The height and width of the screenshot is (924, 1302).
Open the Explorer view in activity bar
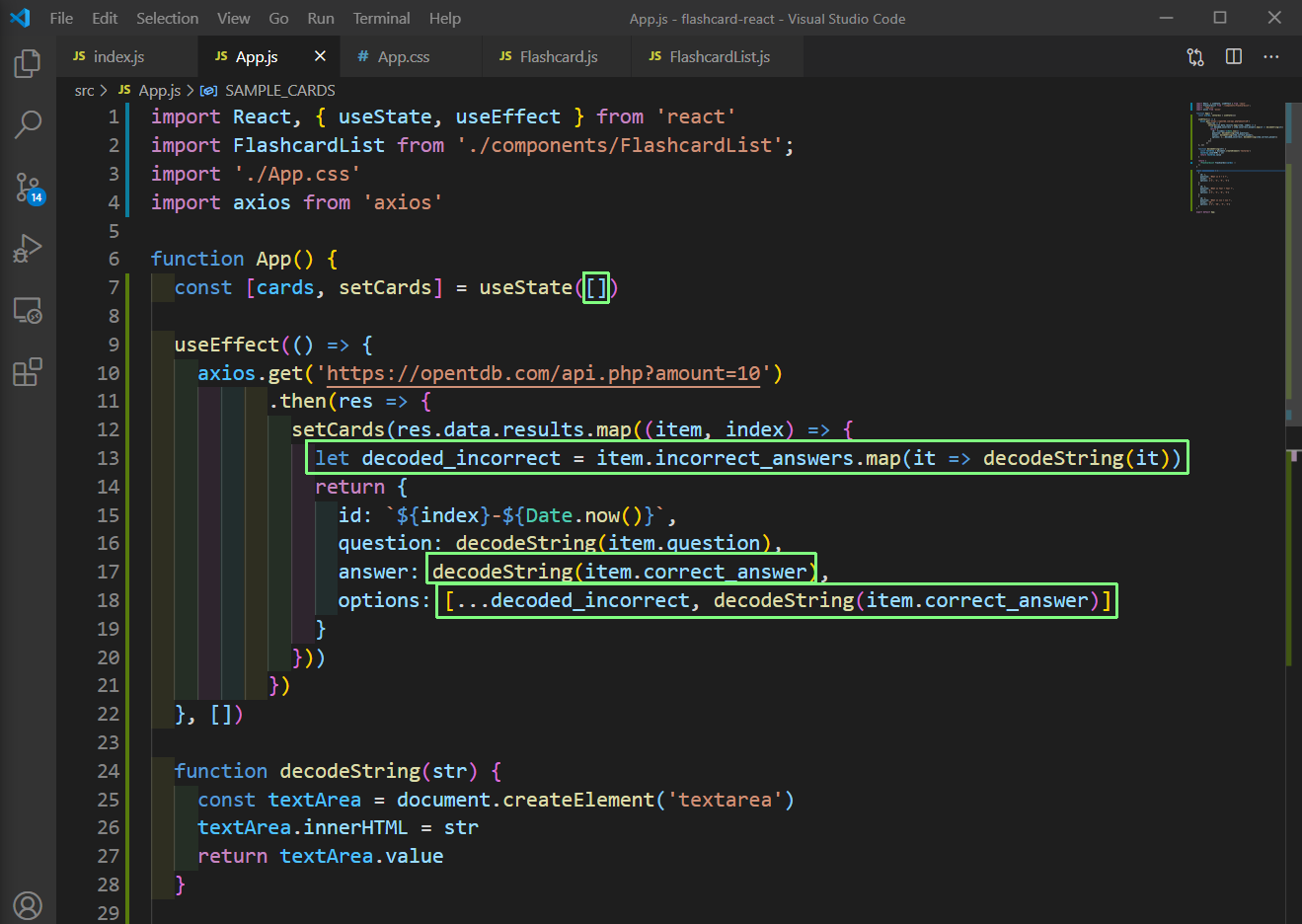click(x=28, y=64)
